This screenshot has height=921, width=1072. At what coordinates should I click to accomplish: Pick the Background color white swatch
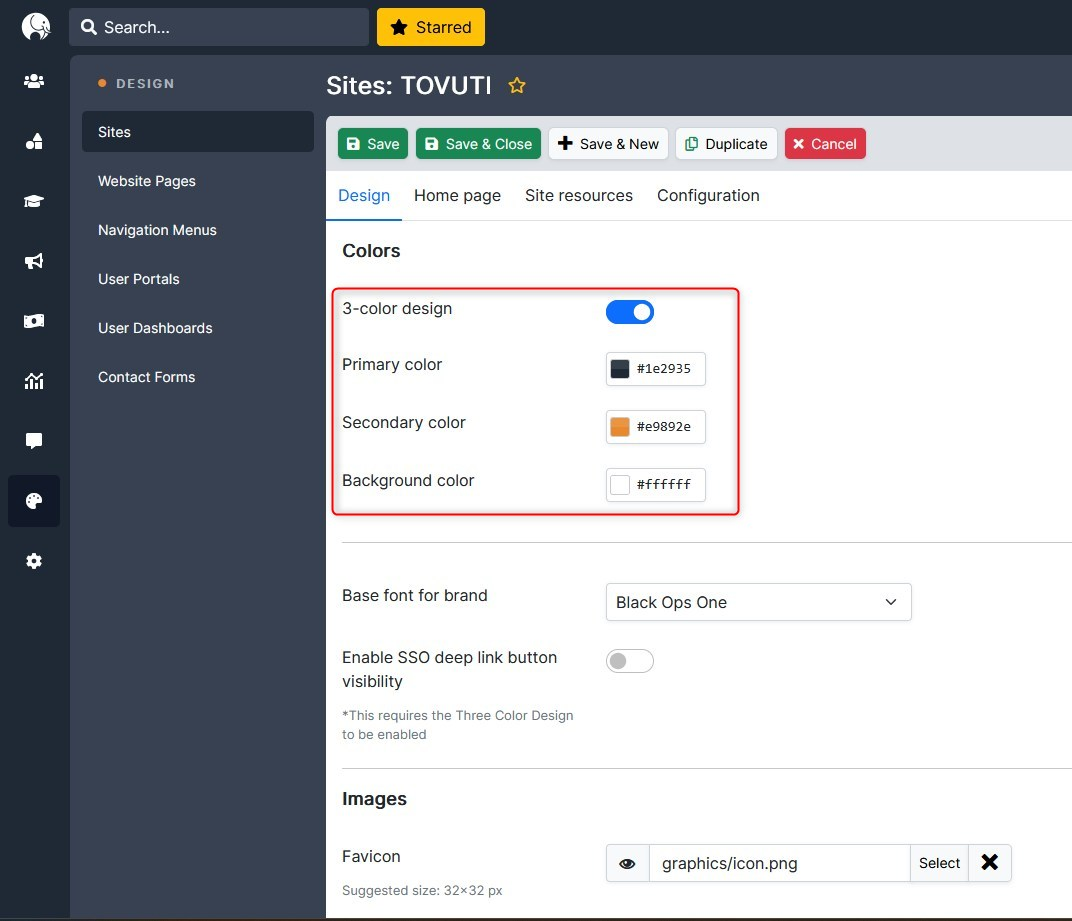[619, 485]
